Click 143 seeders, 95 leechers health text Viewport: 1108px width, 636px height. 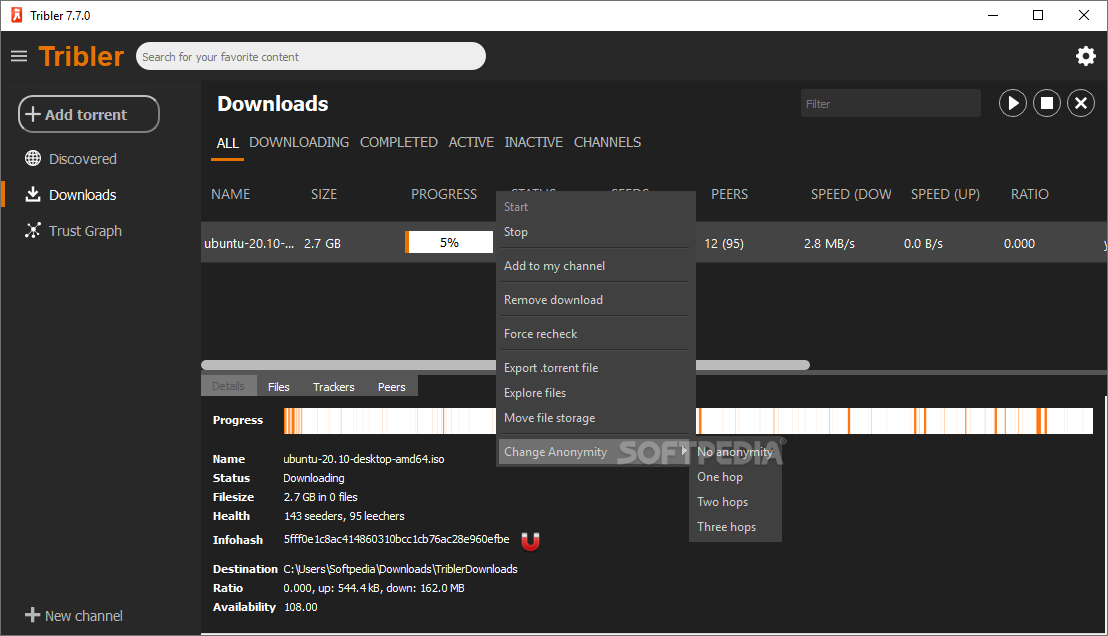[344, 516]
